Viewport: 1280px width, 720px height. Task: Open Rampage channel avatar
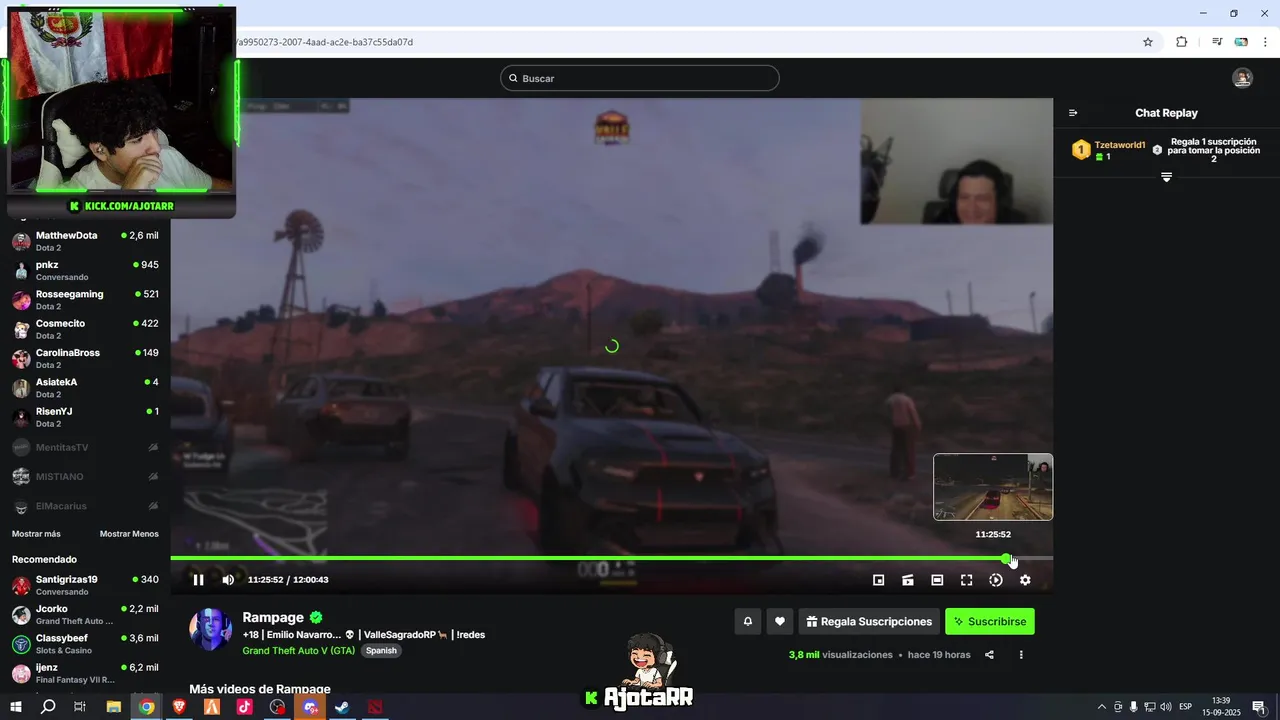click(x=210, y=630)
